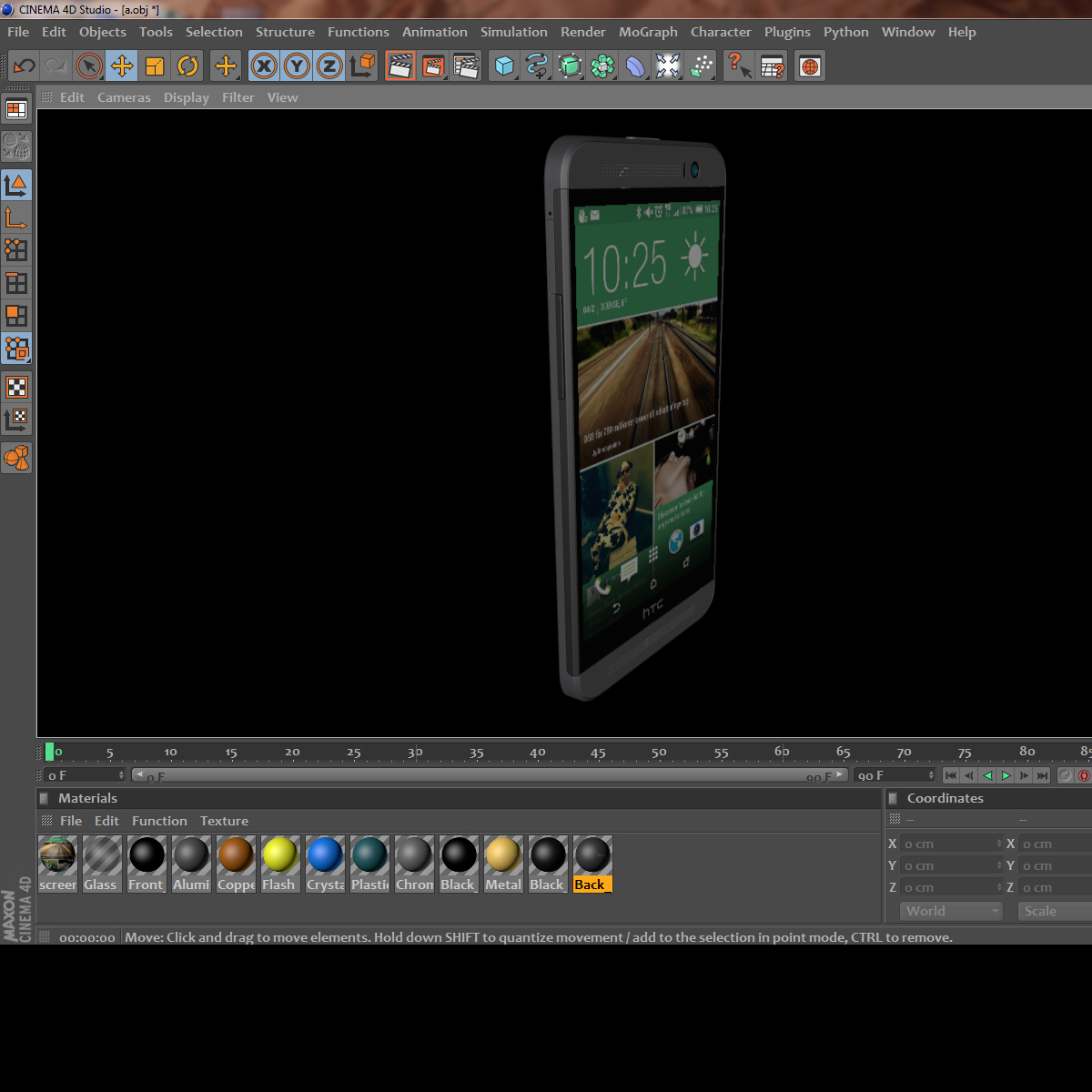
Task: Open Render Settings from the toolbar
Action: pyautogui.click(x=467, y=66)
